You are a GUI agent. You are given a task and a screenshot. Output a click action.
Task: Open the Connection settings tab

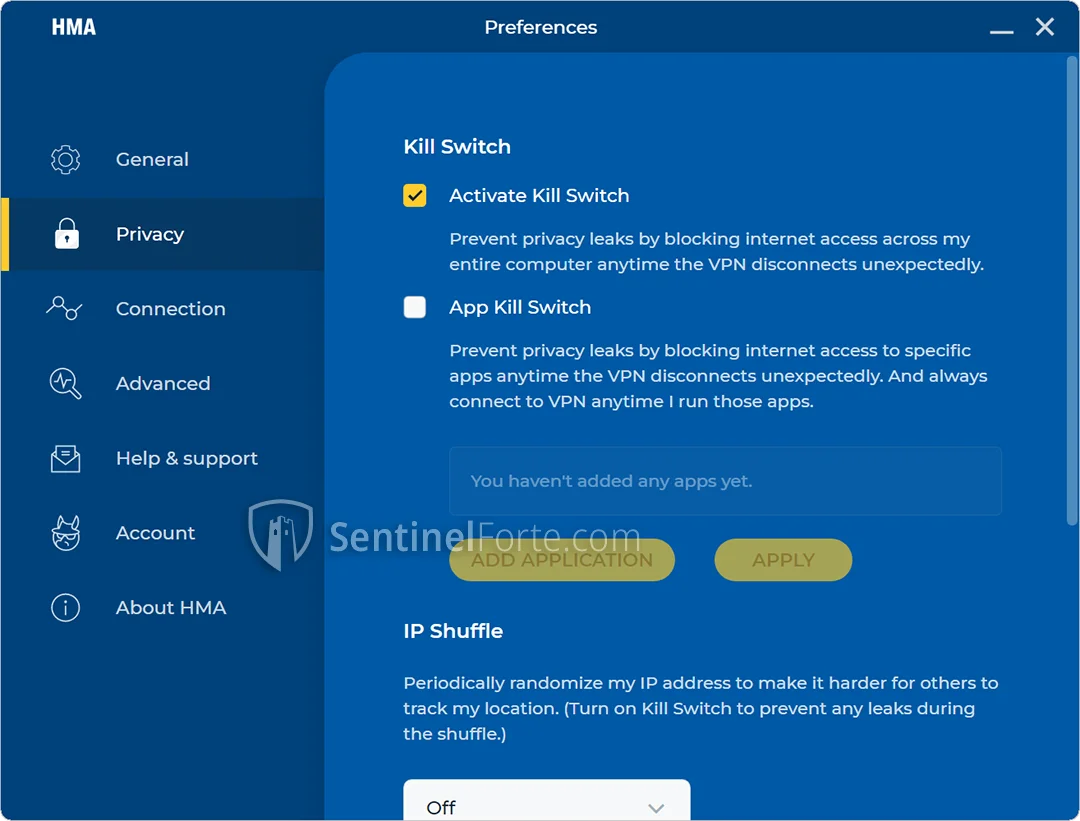pos(170,309)
